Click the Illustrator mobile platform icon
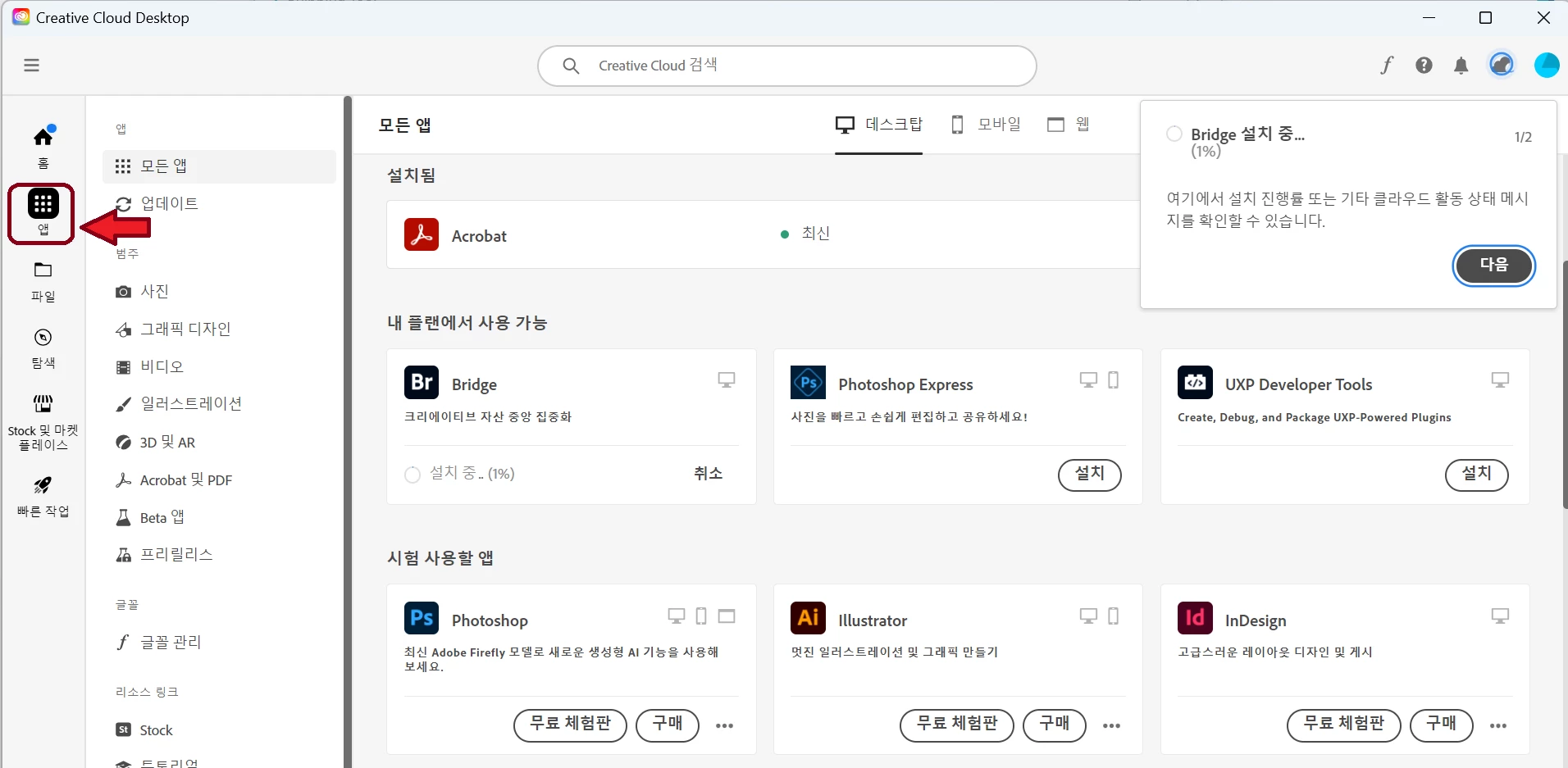The height and width of the screenshot is (768, 1568). pos(1114,616)
